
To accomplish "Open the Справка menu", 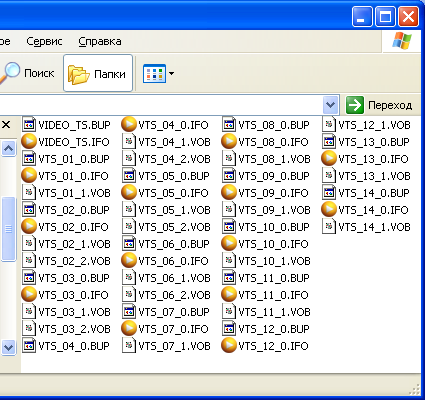I will coord(100,41).
